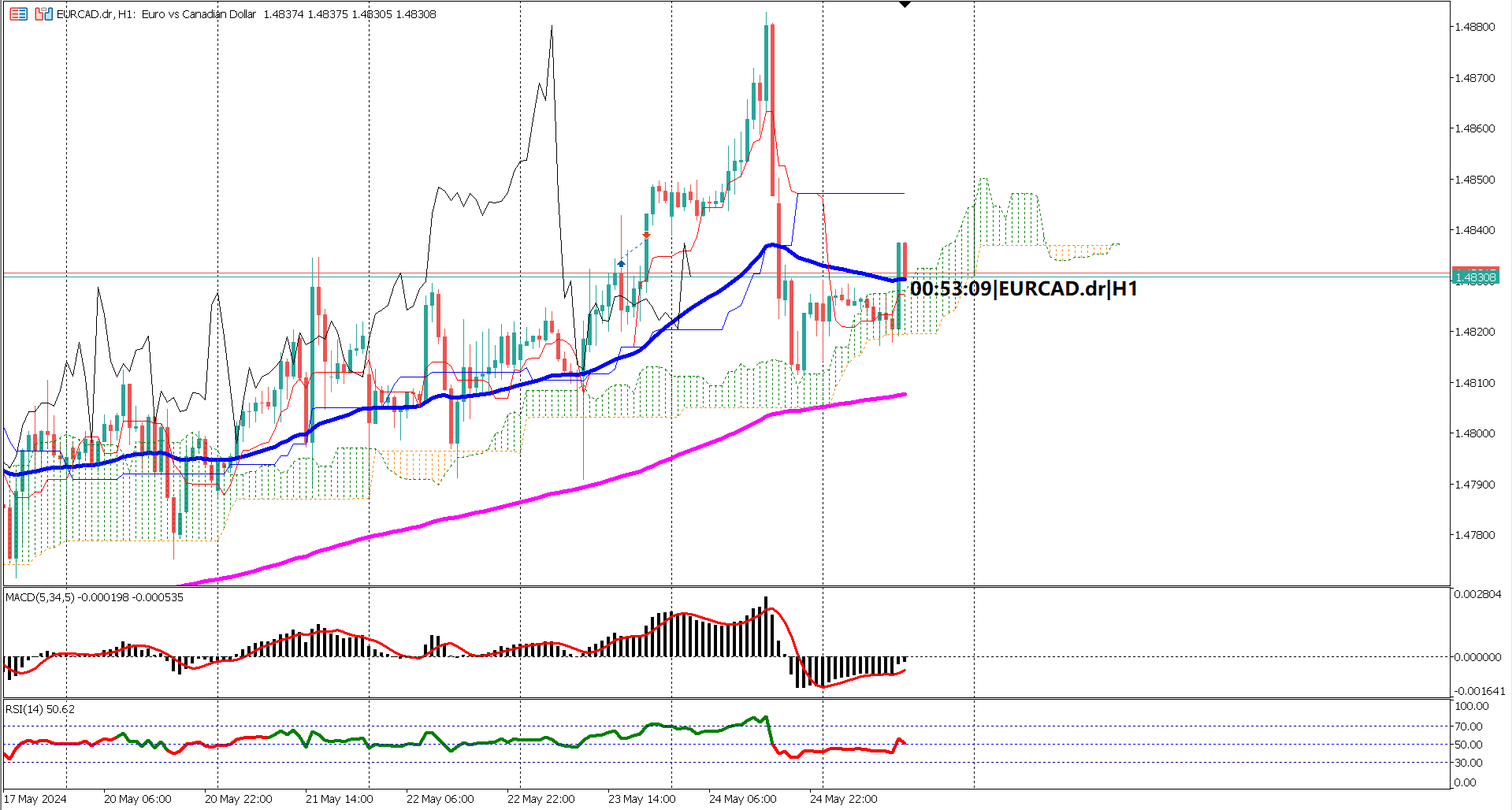Select the EURCAD.dr, H1 chart title
This screenshot has width=1512, height=810.
coord(93,13)
